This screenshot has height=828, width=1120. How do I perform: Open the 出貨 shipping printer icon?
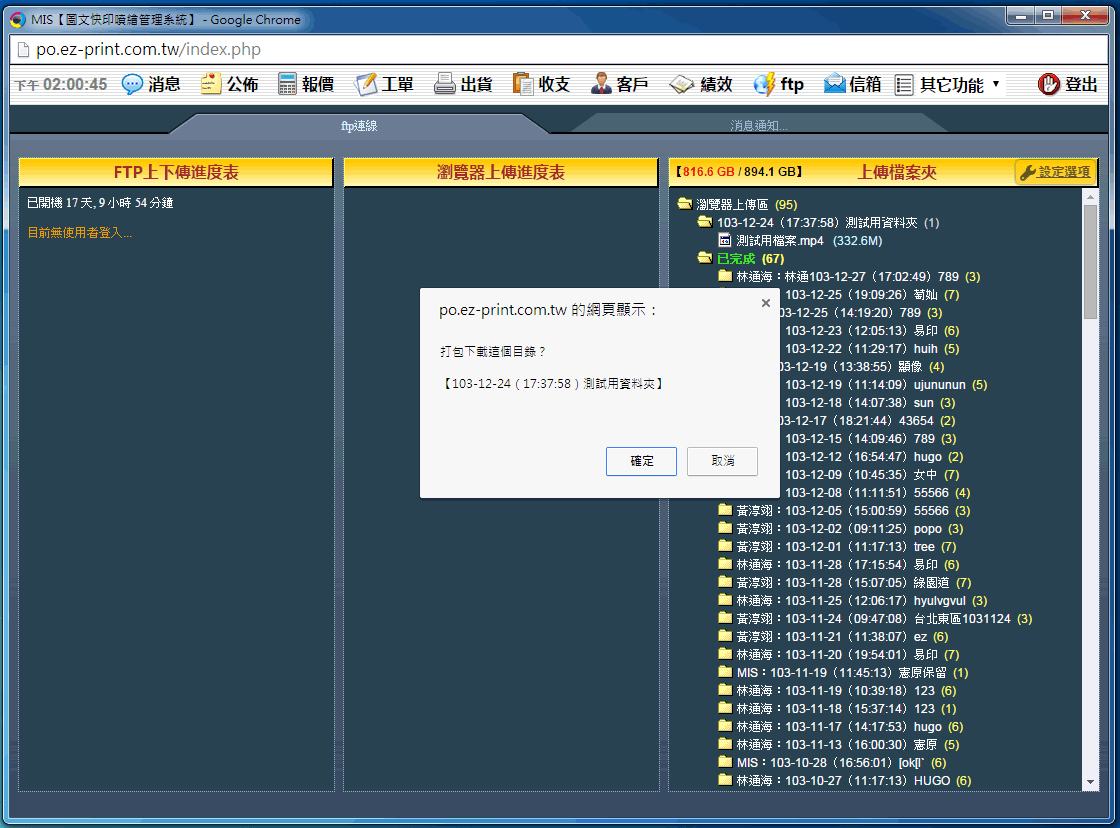[x=445, y=85]
